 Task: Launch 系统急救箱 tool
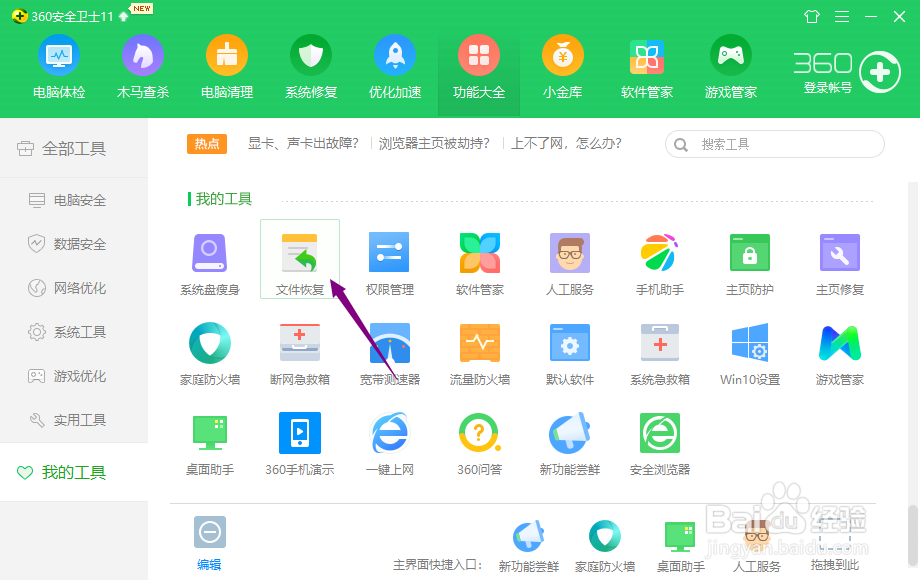pyautogui.click(x=659, y=354)
